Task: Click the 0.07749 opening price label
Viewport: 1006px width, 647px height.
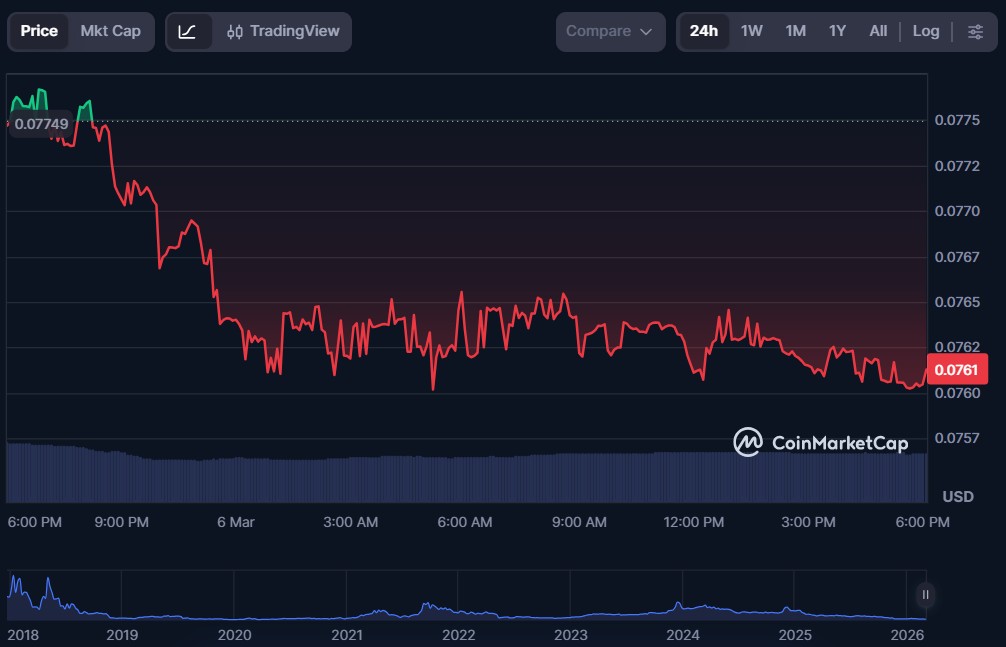Action: pos(42,124)
